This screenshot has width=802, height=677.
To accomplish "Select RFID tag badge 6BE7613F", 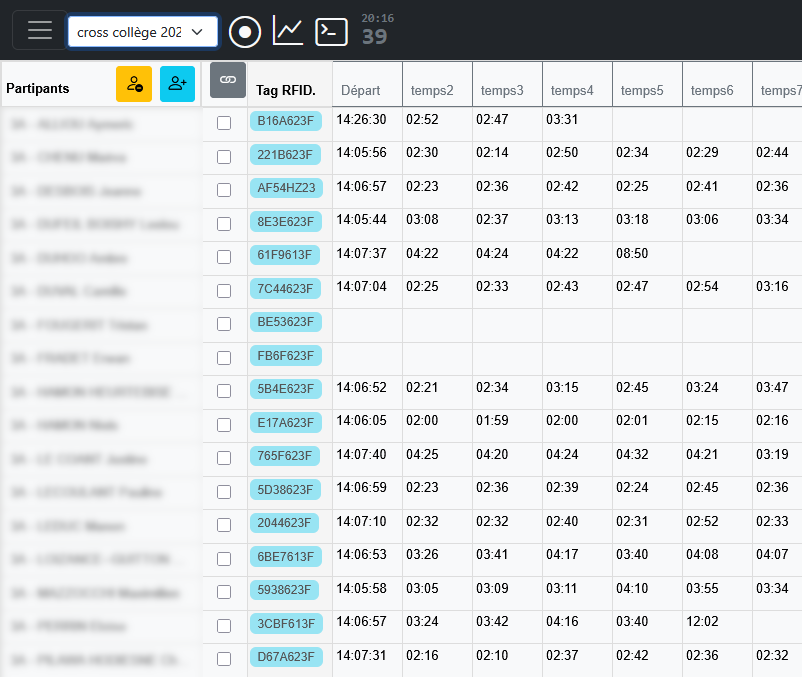I will pyautogui.click(x=286, y=556).
